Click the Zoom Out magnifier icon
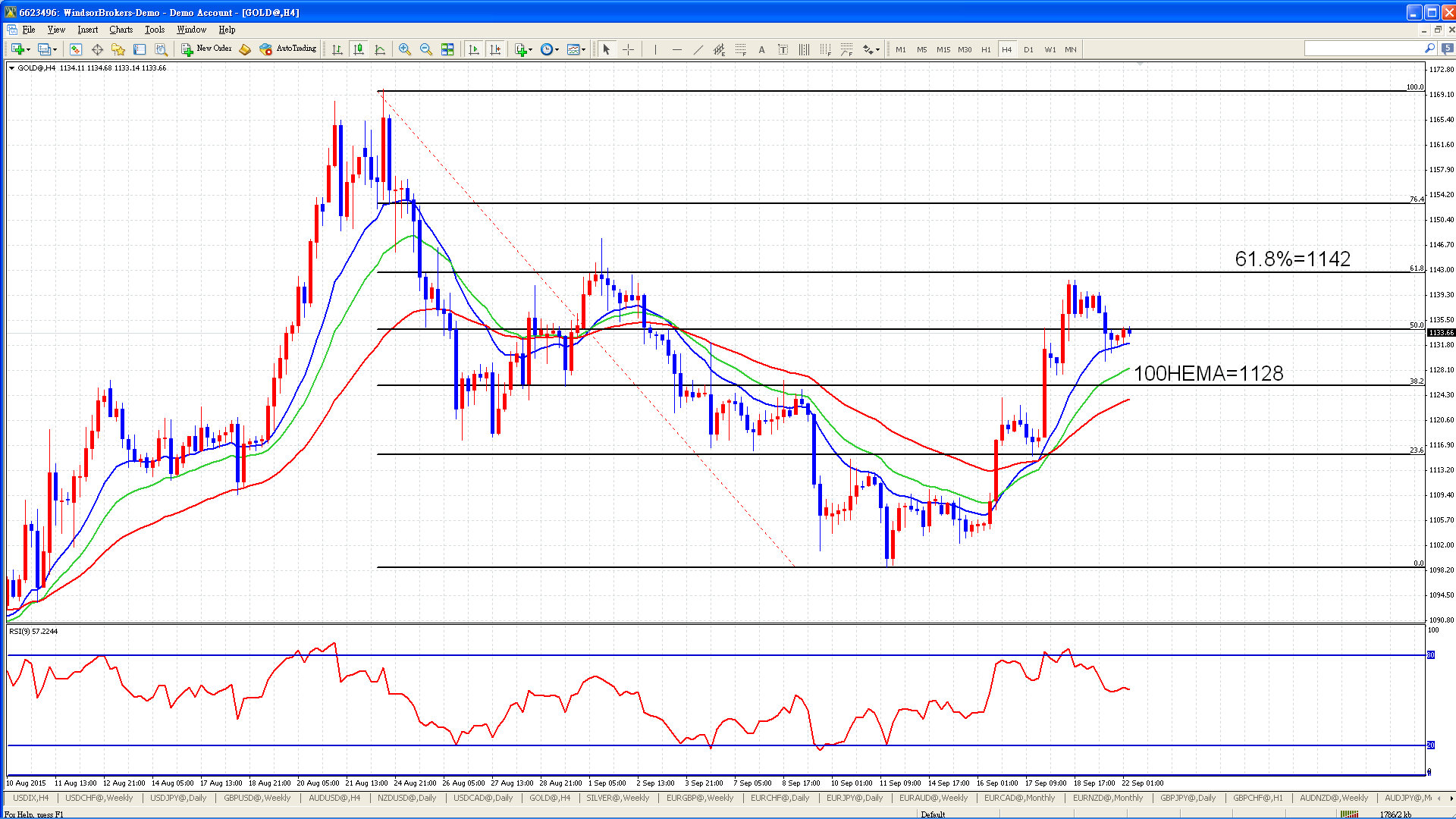Image resolution: width=1456 pixels, height=819 pixels. [426, 49]
